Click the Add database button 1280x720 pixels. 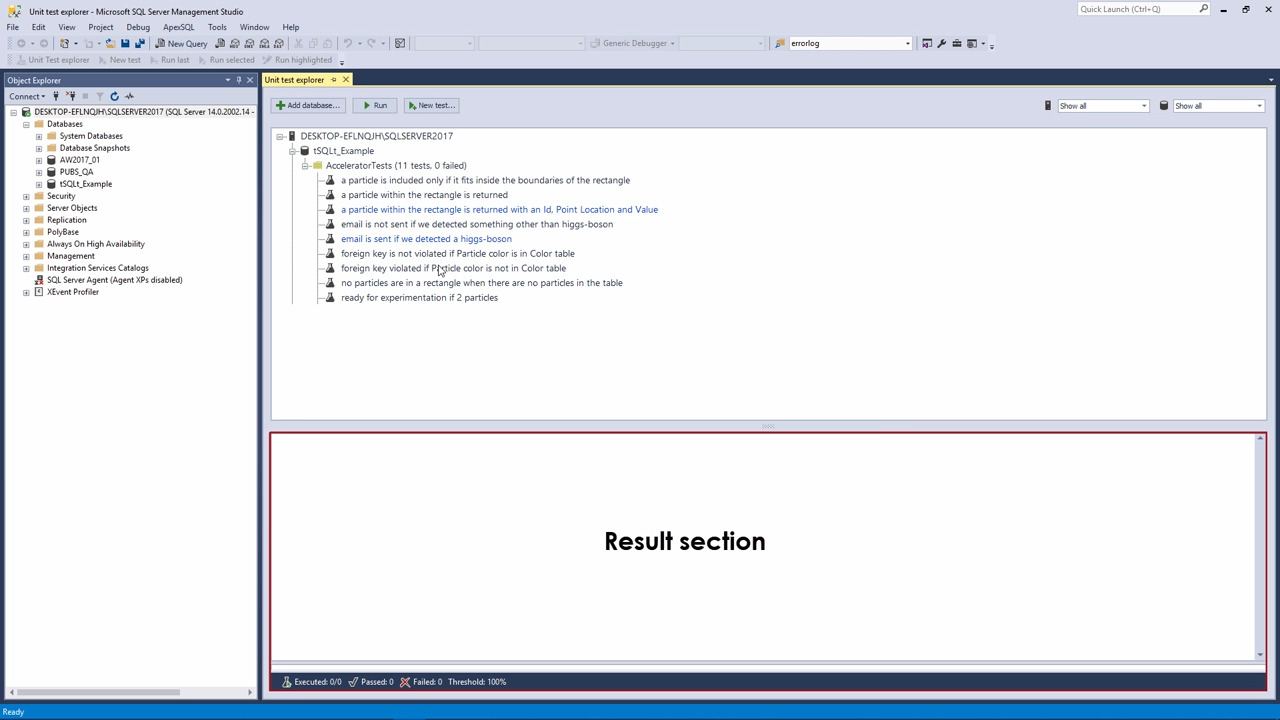point(309,105)
